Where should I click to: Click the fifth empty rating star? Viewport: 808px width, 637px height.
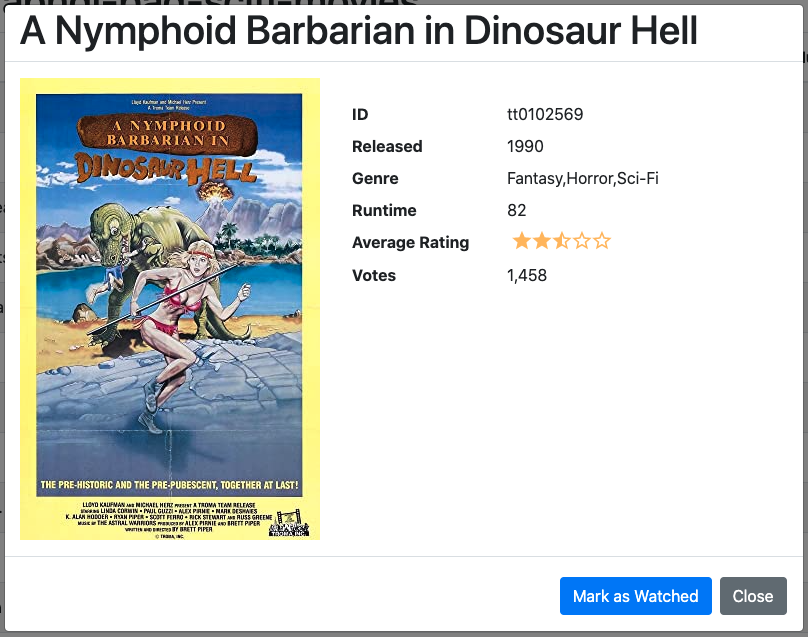pyautogui.click(x=601, y=241)
